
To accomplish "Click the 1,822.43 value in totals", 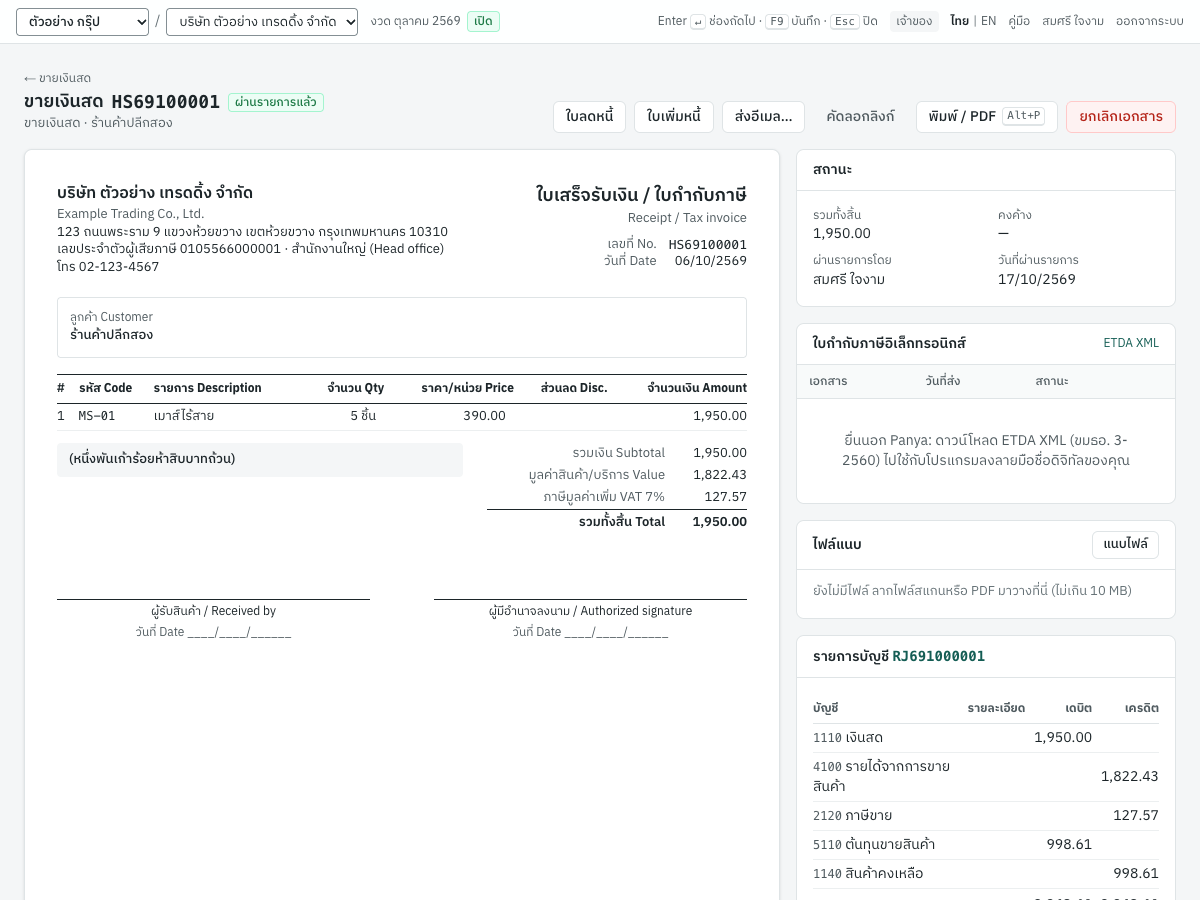I will coord(720,474).
